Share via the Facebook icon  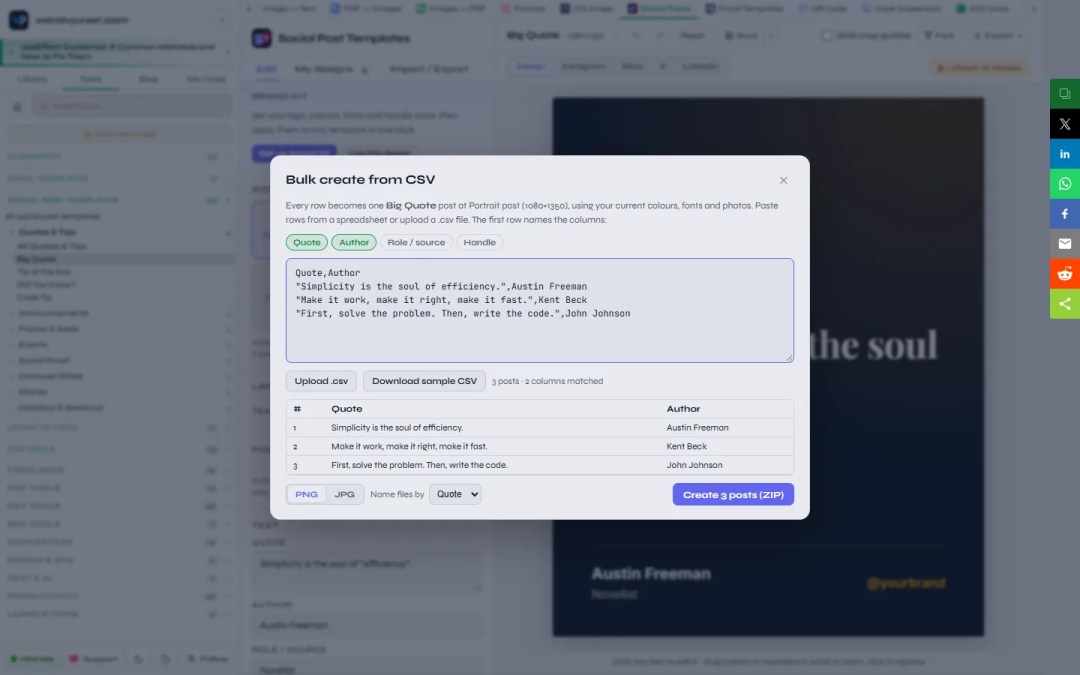tap(1064, 214)
